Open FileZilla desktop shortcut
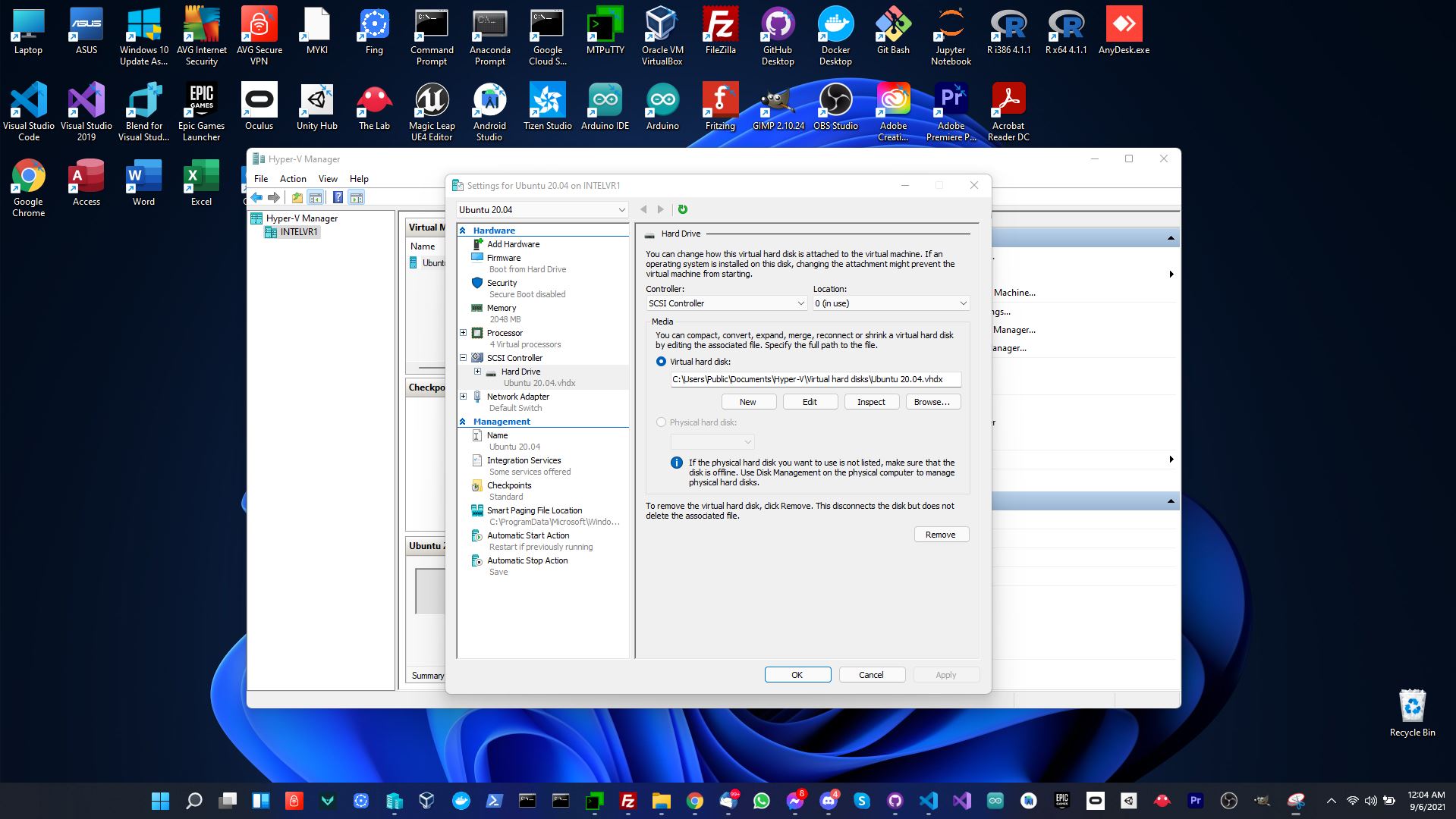This screenshot has height=819, width=1456. pos(720,30)
